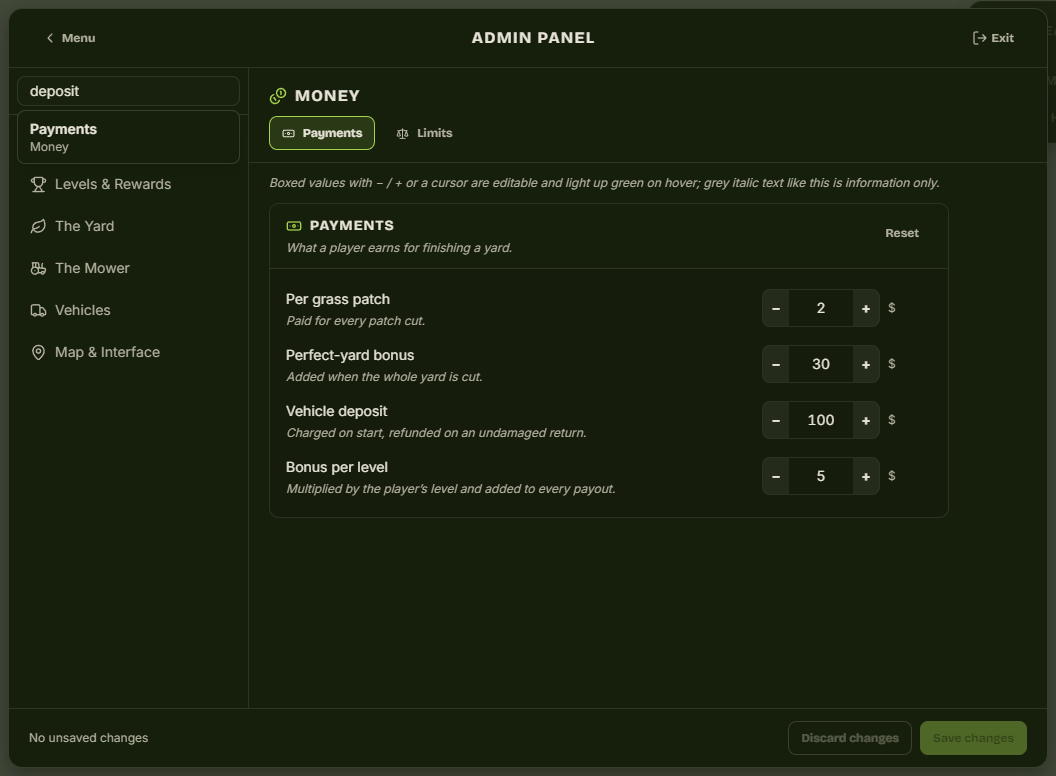This screenshot has height=776, width=1056.
Task: Click the Exit door icon
Action: click(x=979, y=38)
